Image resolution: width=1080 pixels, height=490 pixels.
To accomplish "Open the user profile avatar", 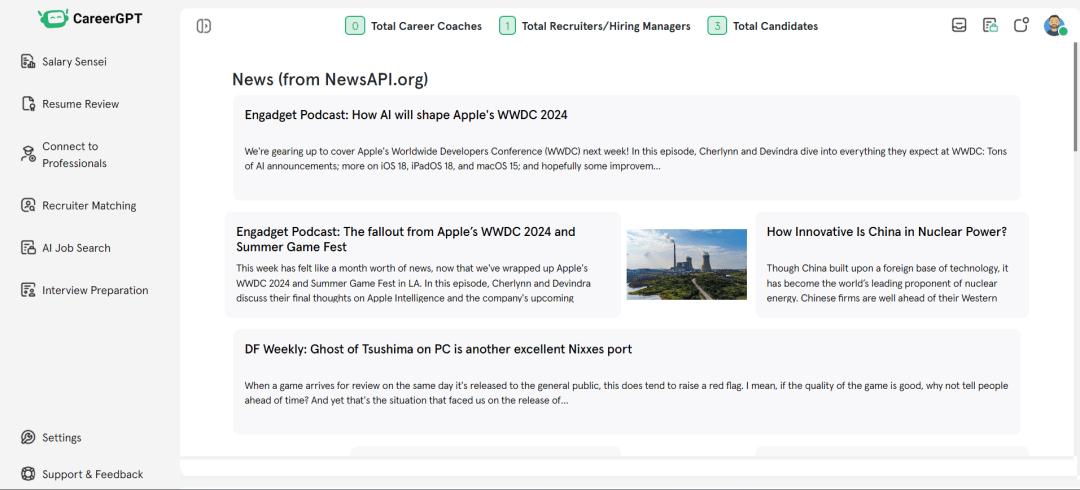I will (1055, 26).
